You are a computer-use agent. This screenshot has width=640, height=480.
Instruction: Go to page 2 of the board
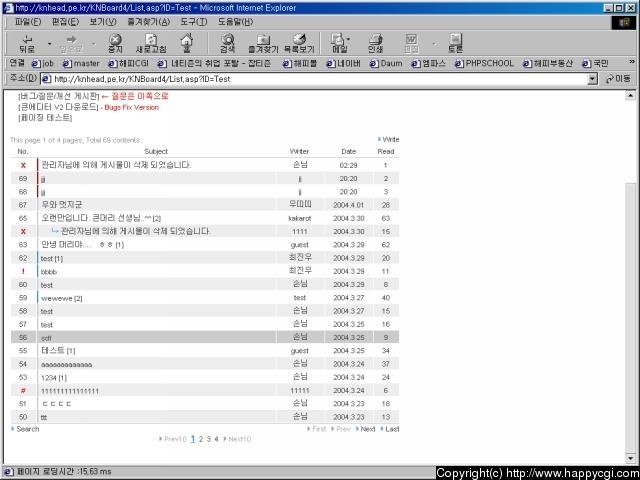click(x=201, y=439)
